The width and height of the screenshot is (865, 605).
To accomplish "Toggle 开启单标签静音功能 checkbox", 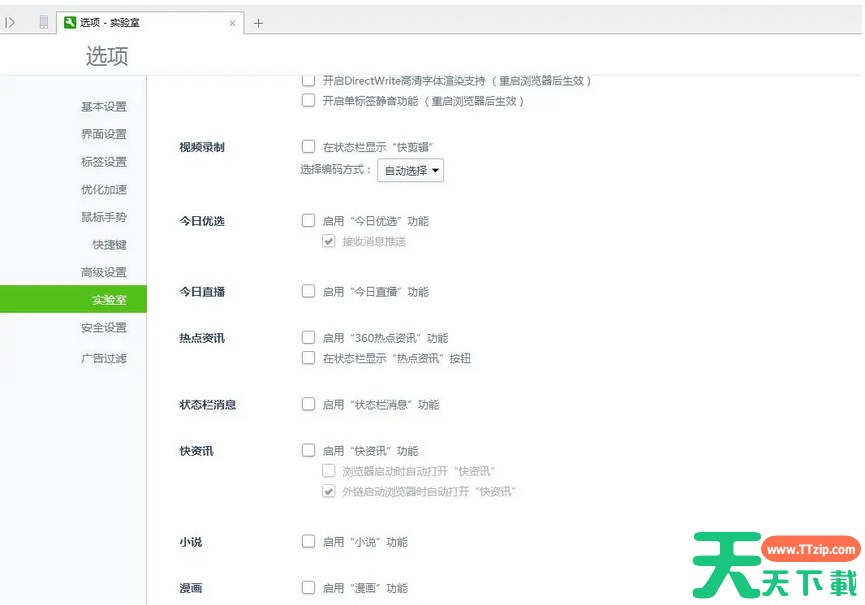I will click(x=308, y=101).
